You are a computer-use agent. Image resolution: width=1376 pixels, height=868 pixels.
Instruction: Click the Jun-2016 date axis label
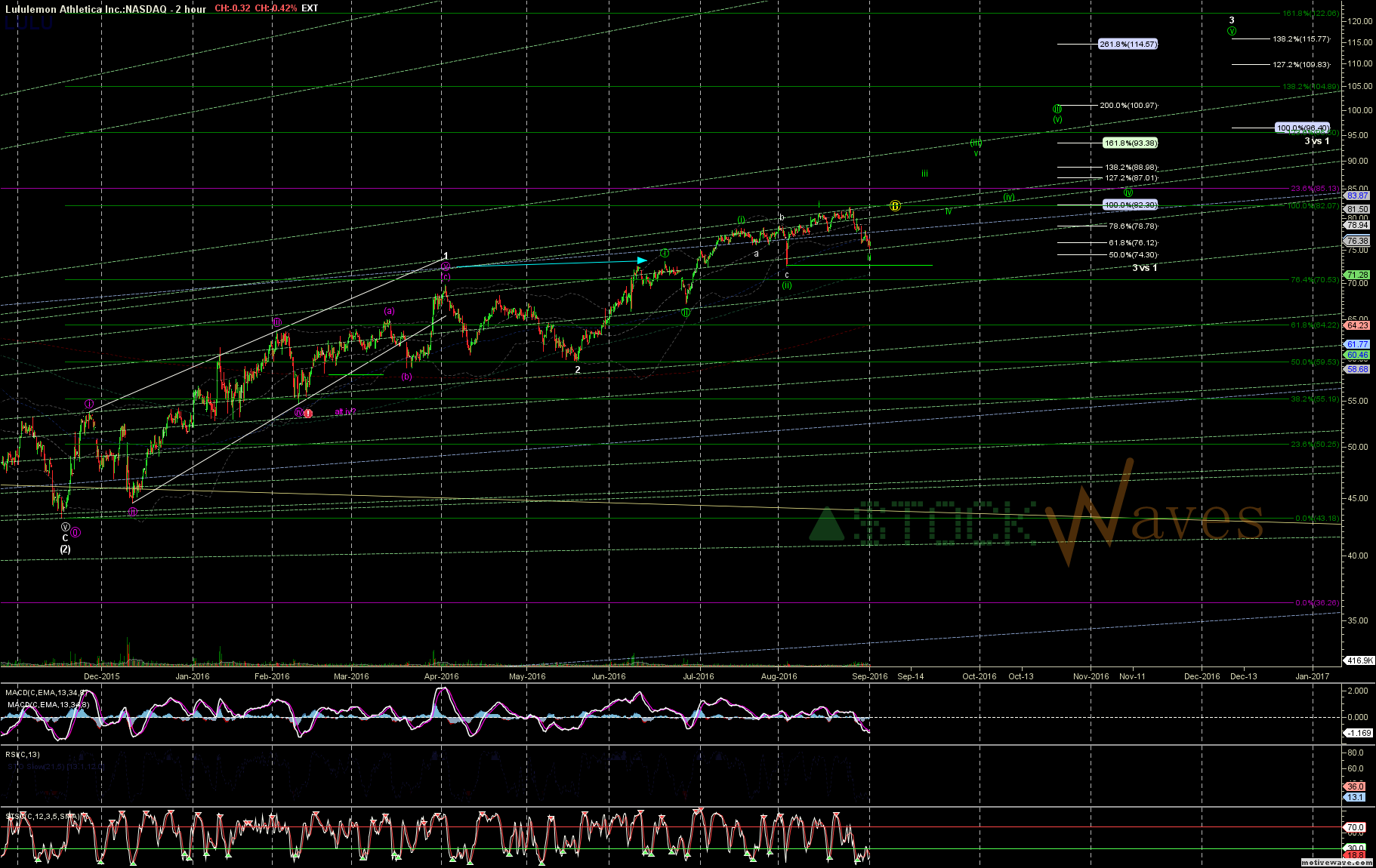coord(608,676)
